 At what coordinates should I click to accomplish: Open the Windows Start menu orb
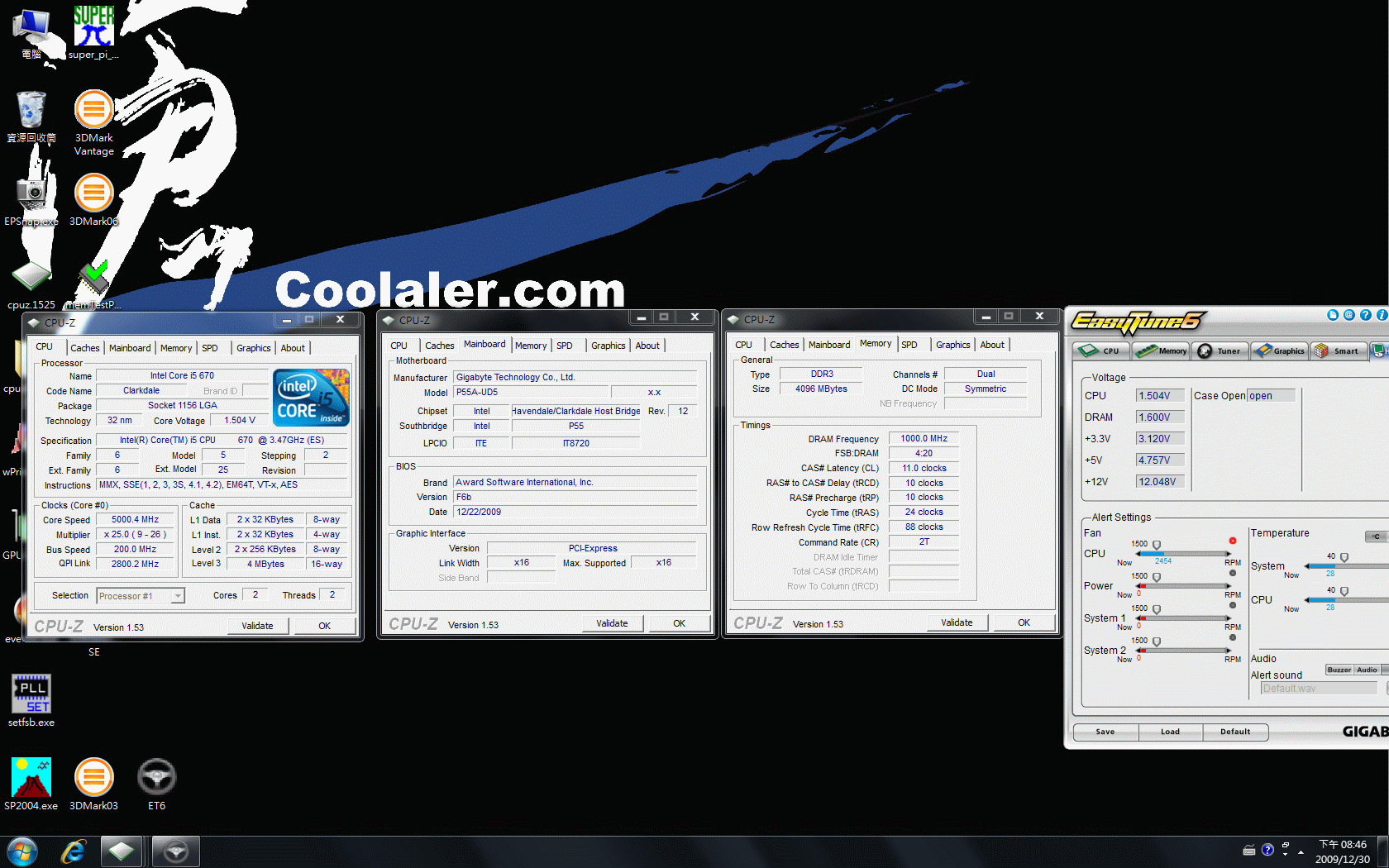(22, 851)
